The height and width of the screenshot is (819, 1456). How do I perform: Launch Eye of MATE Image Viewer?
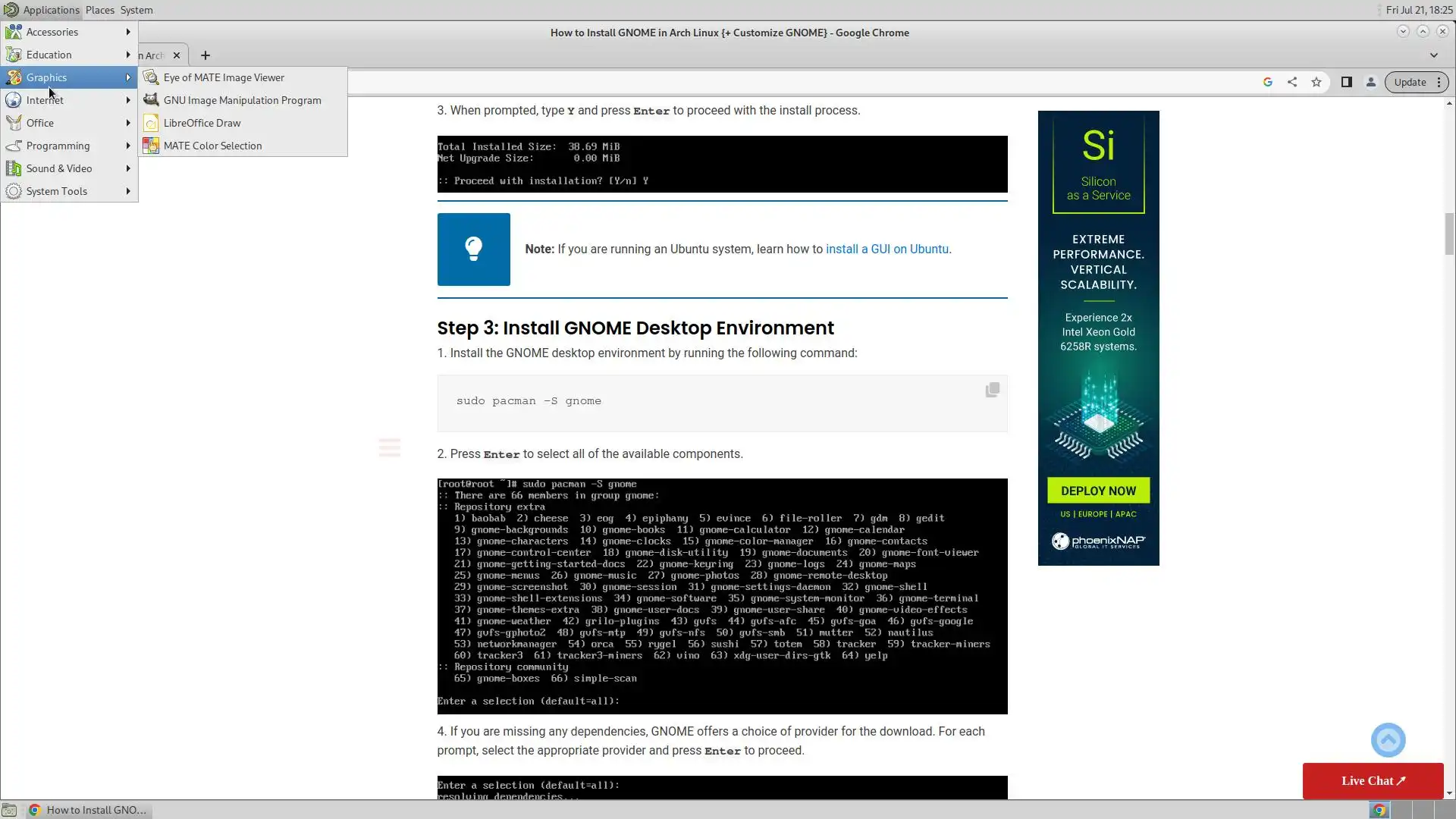(x=224, y=77)
